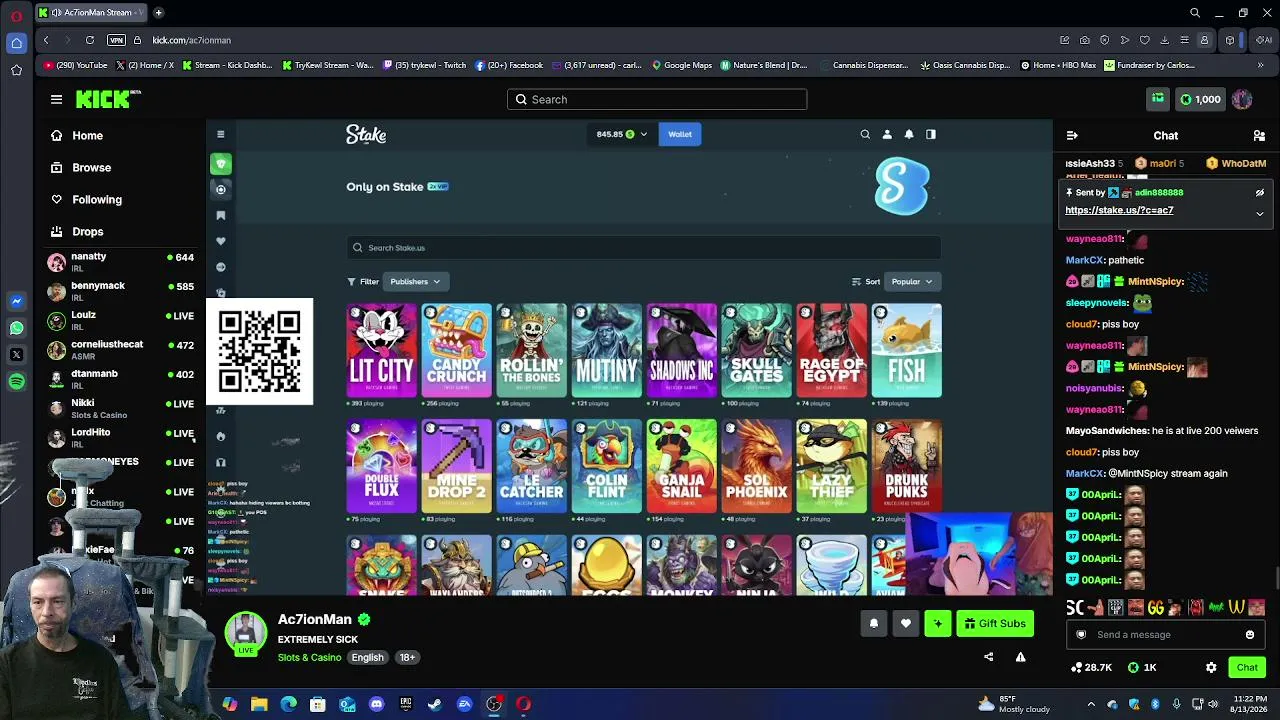The height and width of the screenshot is (720, 1280).
Task: Click the Kick search field
Action: (x=657, y=99)
